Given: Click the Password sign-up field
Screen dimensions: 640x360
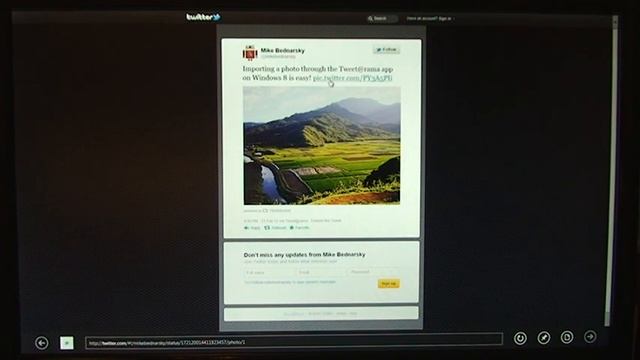Looking at the screenshot, I should click(x=373, y=271).
